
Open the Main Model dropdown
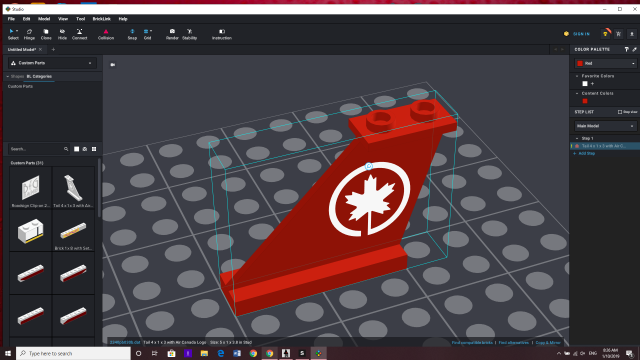(x=605, y=126)
